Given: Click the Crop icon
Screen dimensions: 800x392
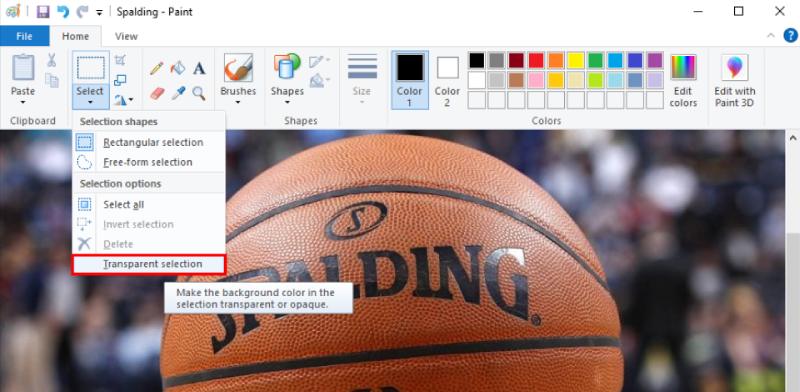Looking at the screenshot, I should 120,60.
